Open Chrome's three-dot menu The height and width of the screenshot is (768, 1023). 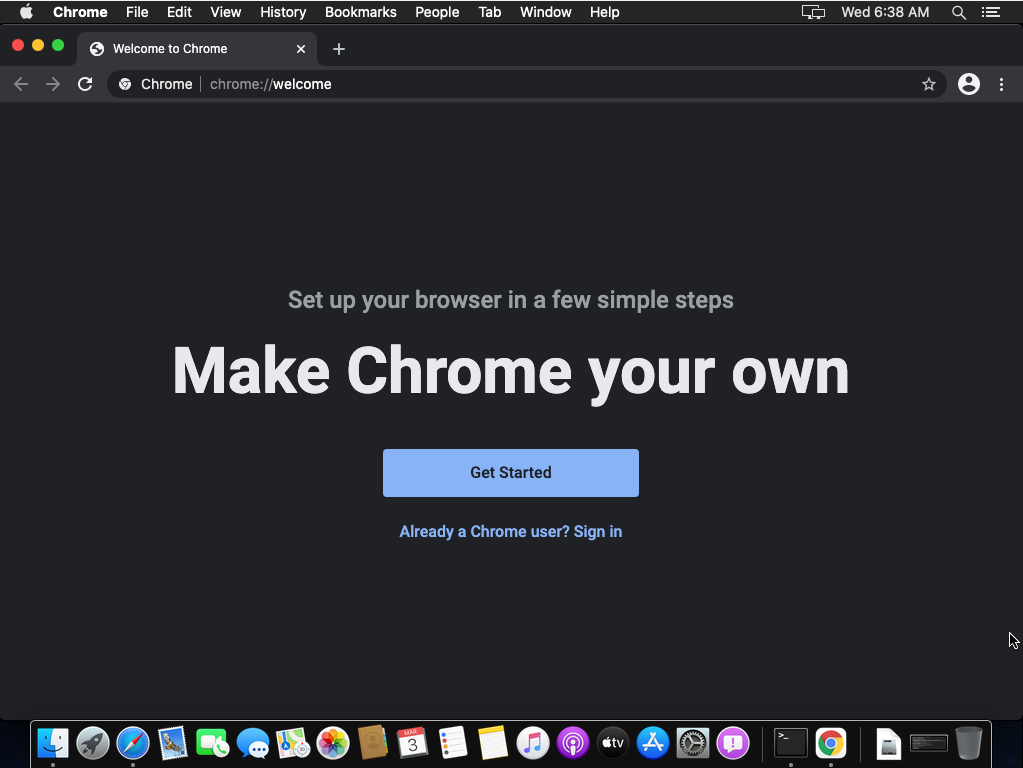(x=1001, y=84)
